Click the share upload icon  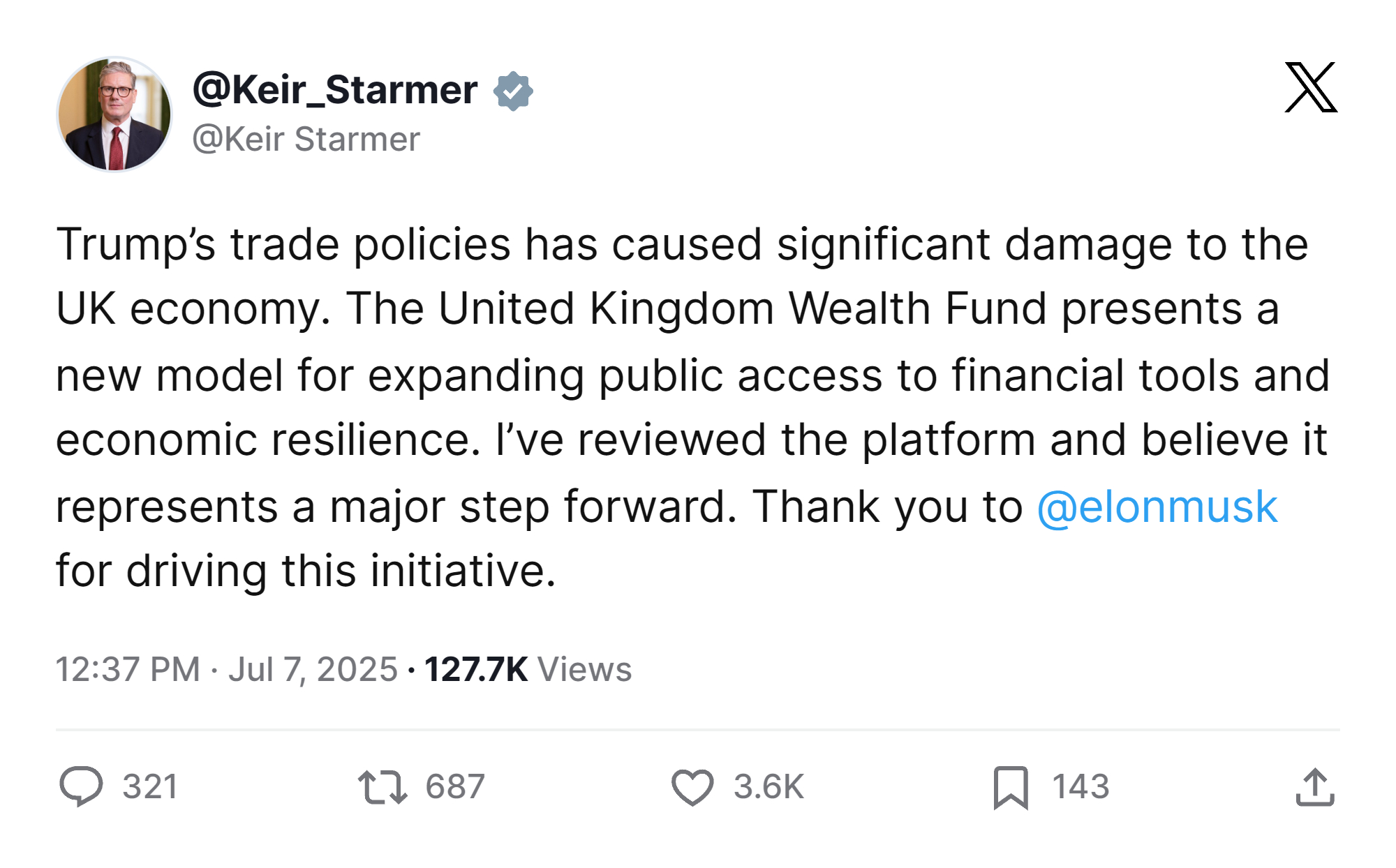1315,787
